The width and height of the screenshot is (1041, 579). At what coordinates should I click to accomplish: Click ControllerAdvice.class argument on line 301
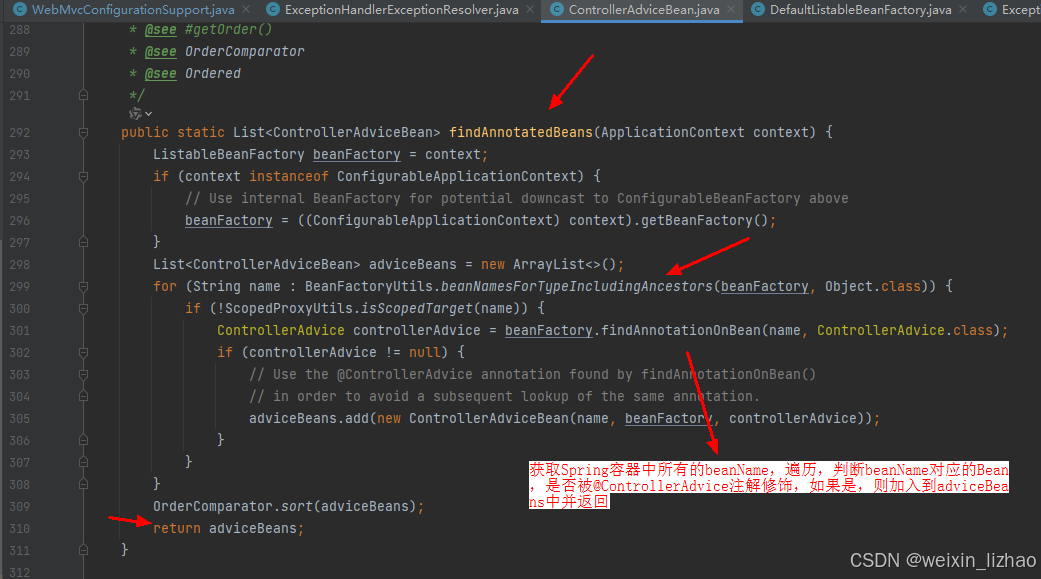coord(904,331)
